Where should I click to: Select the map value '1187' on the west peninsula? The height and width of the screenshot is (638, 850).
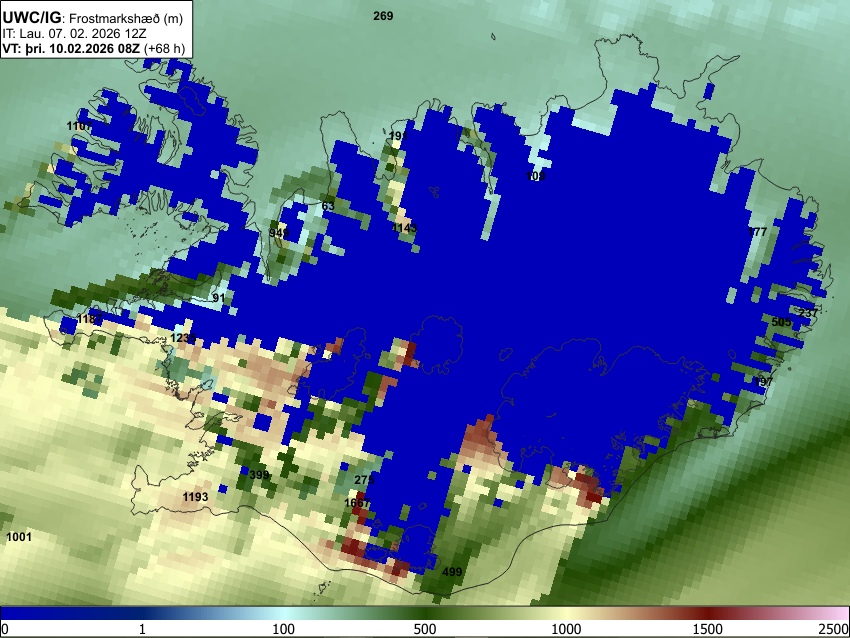tap(90, 319)
